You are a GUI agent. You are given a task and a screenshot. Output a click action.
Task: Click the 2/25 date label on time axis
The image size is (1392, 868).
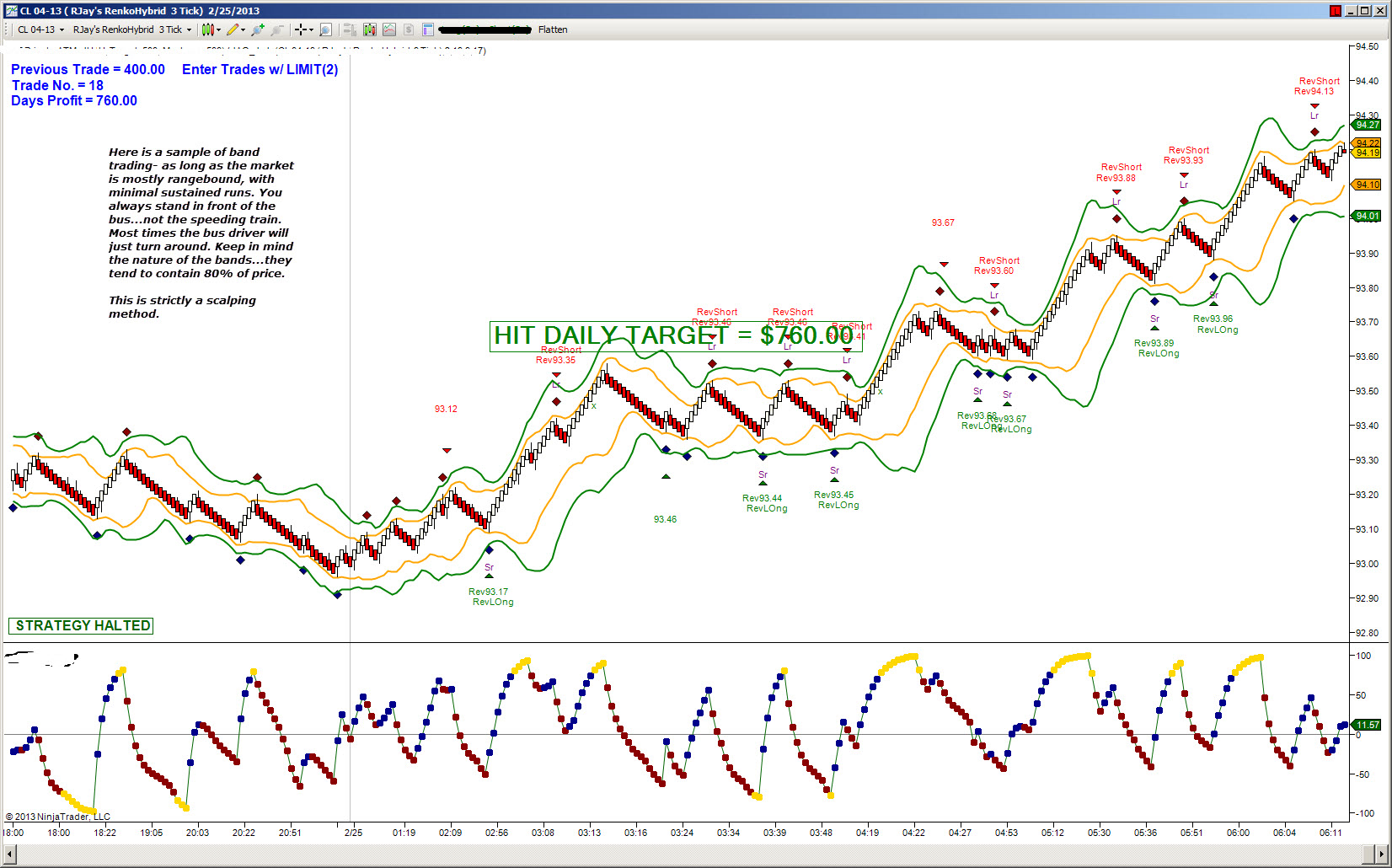click(353, 833)
